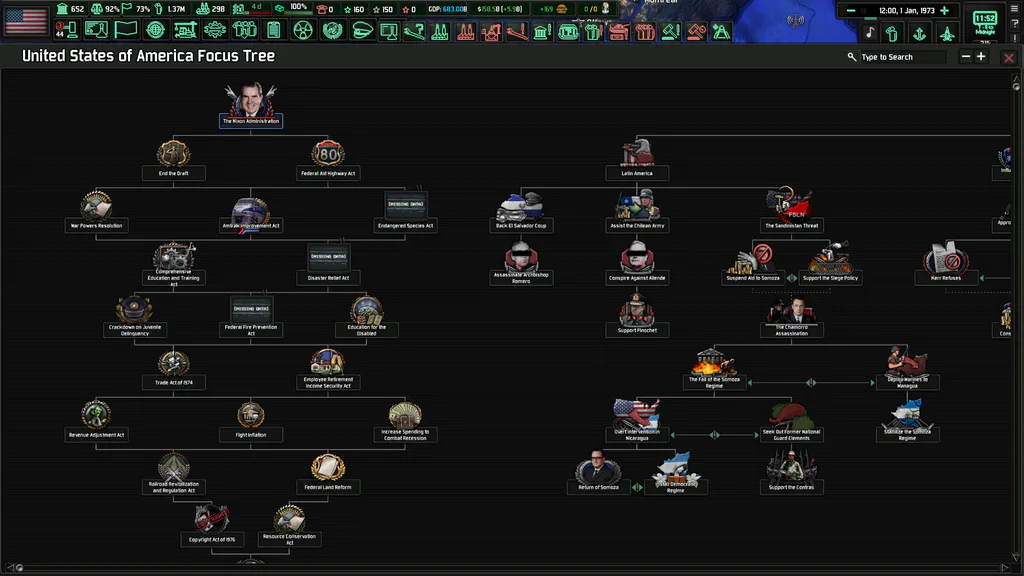Pick Support the Contras focus
The height and width of the screenshot is (576, 1024).
click(792, 473)
